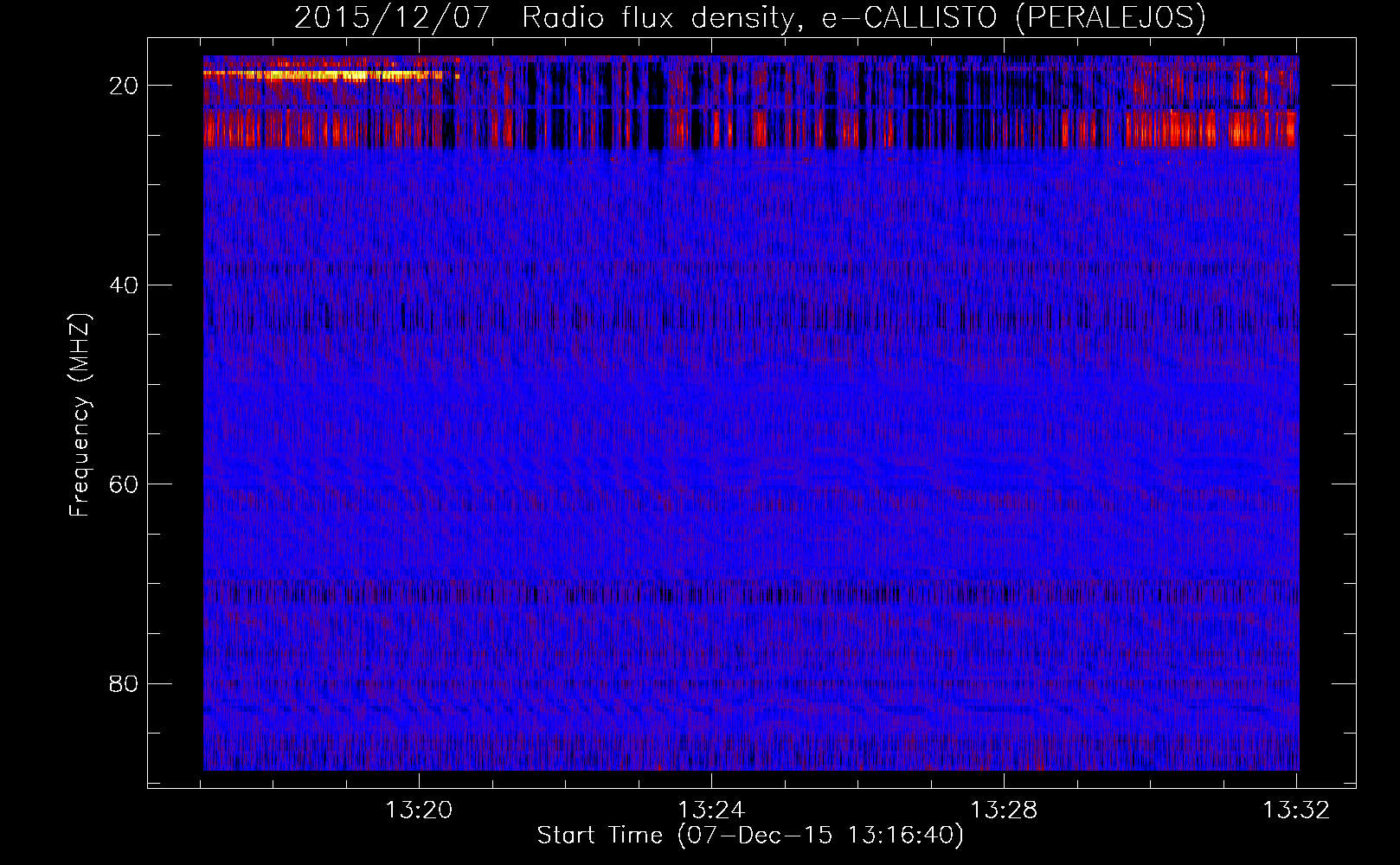Click the 20 MHz frequency tick label
Viewport: 1400px width, 865px height.
[124, 86]
